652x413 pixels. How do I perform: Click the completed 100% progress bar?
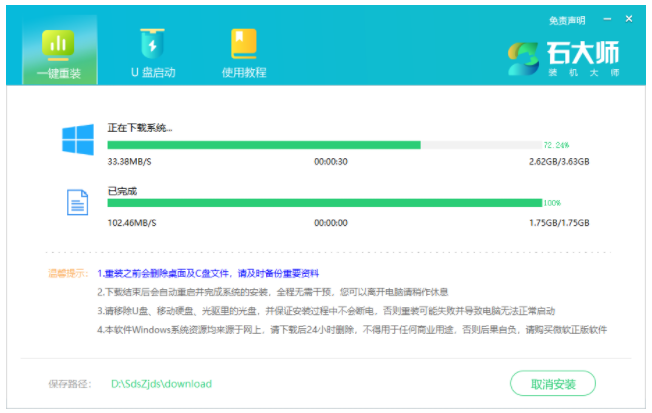(x=324, y=203)
